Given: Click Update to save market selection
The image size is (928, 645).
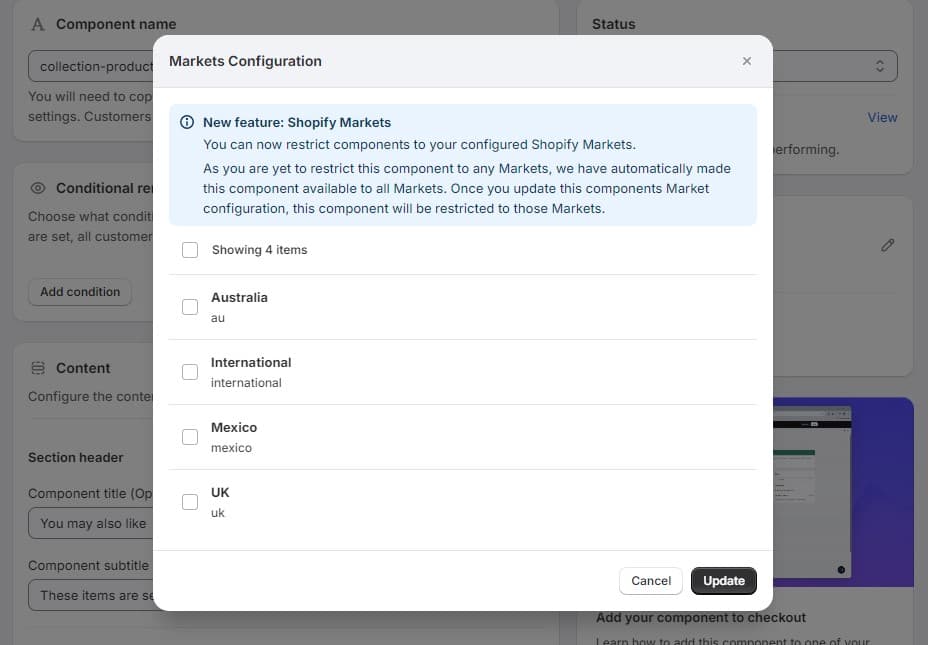Looking at the screenshot, I should click(x=724, y=581).
